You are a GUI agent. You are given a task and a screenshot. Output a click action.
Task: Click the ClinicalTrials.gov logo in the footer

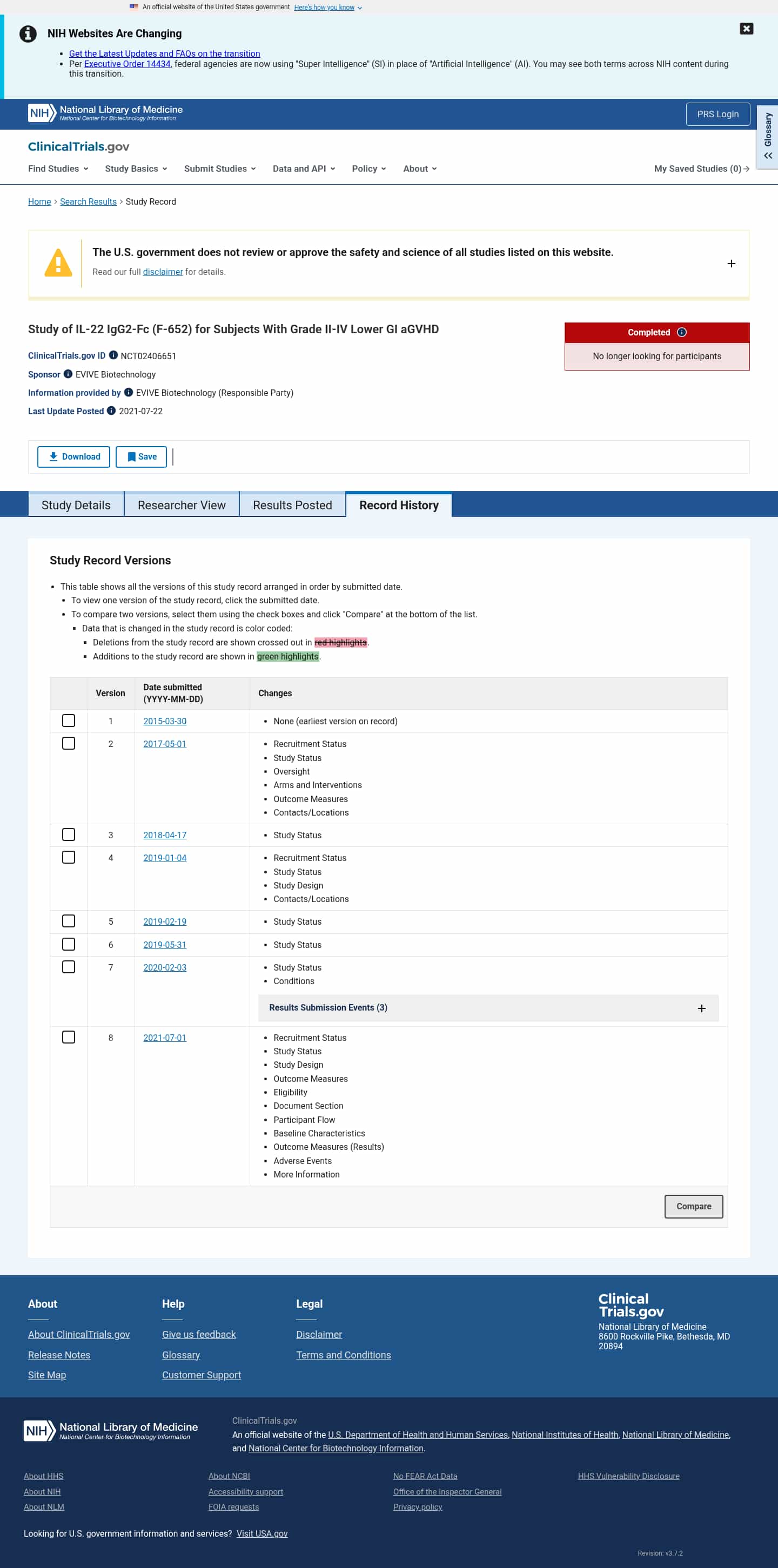click(x=631, y=1305)
